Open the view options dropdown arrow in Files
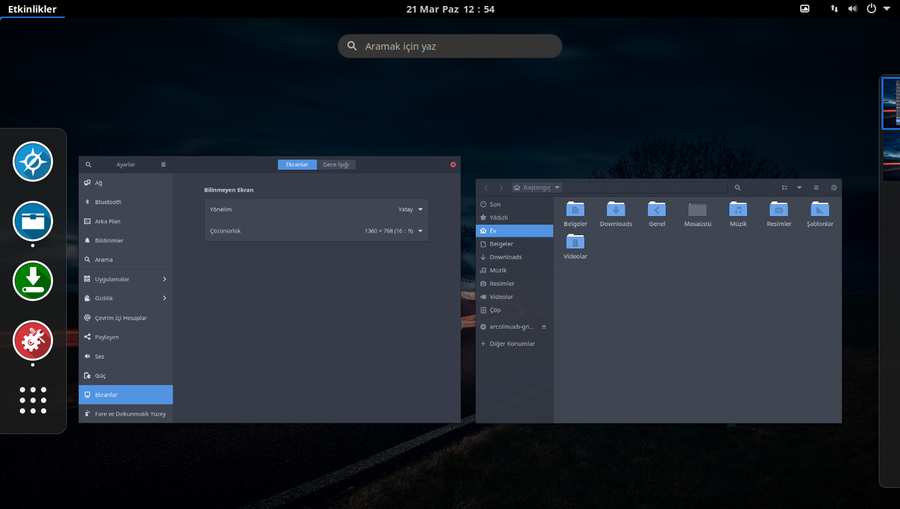This screenshot has width=900, height=509. pos(799,187)
